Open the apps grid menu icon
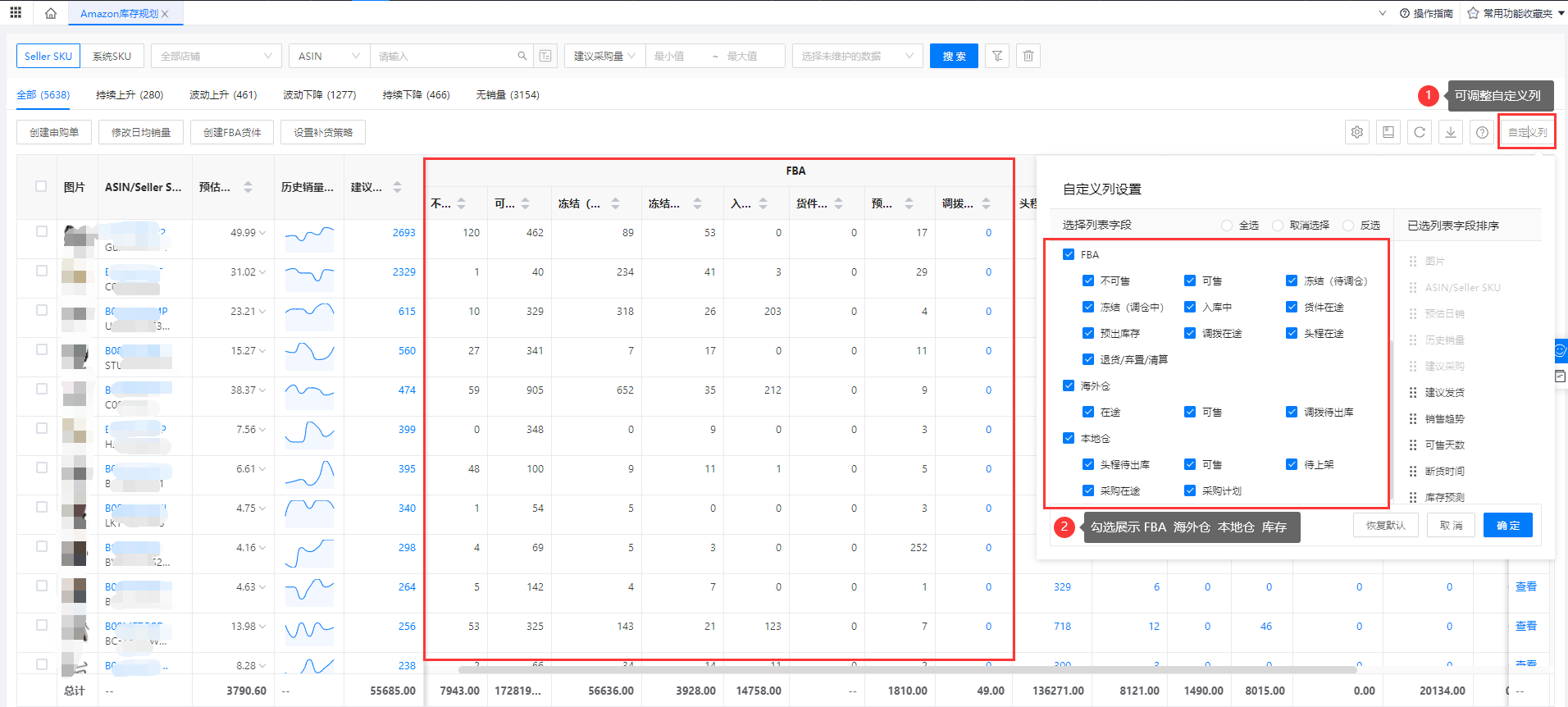1568x707 pixels. [x=16, y=13]
